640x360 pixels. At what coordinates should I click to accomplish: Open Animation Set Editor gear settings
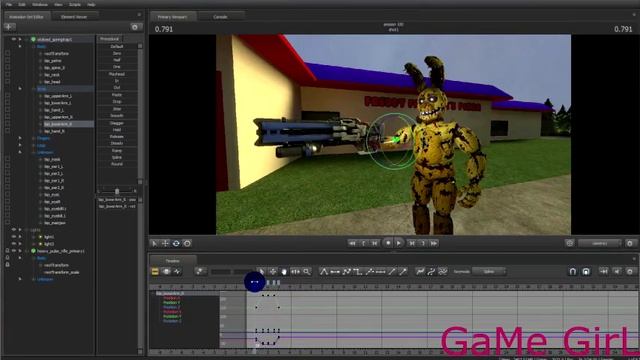click(135, 27)
